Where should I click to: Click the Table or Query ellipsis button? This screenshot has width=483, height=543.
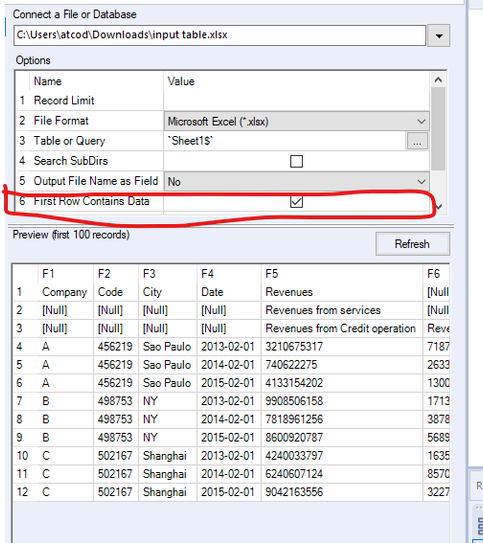tap(417, 141)
